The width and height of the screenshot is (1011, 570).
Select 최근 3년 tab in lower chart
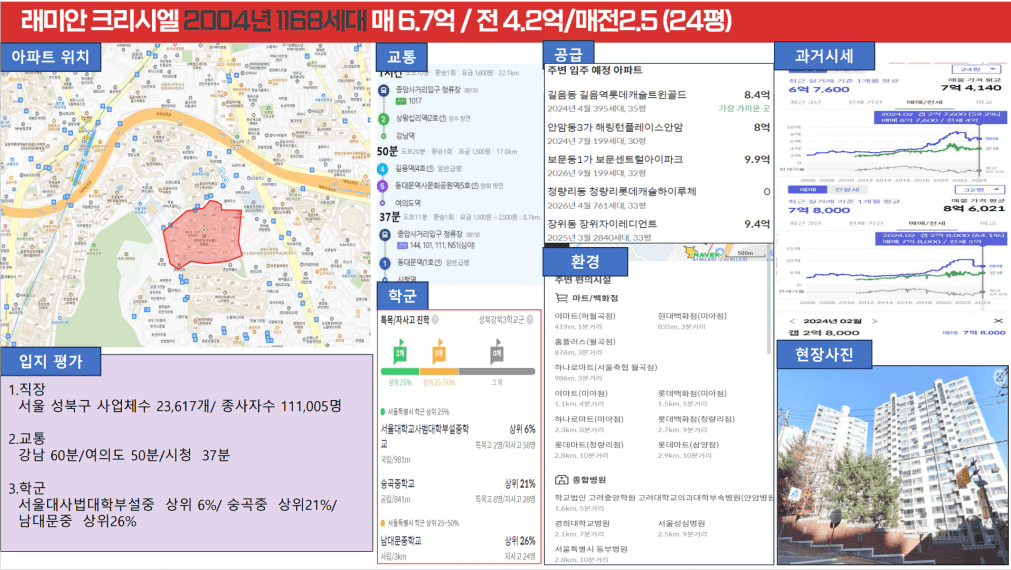805,223
